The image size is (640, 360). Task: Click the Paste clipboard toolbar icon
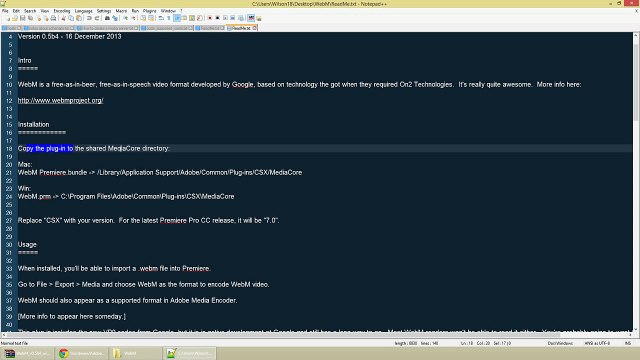click(79, 18)
